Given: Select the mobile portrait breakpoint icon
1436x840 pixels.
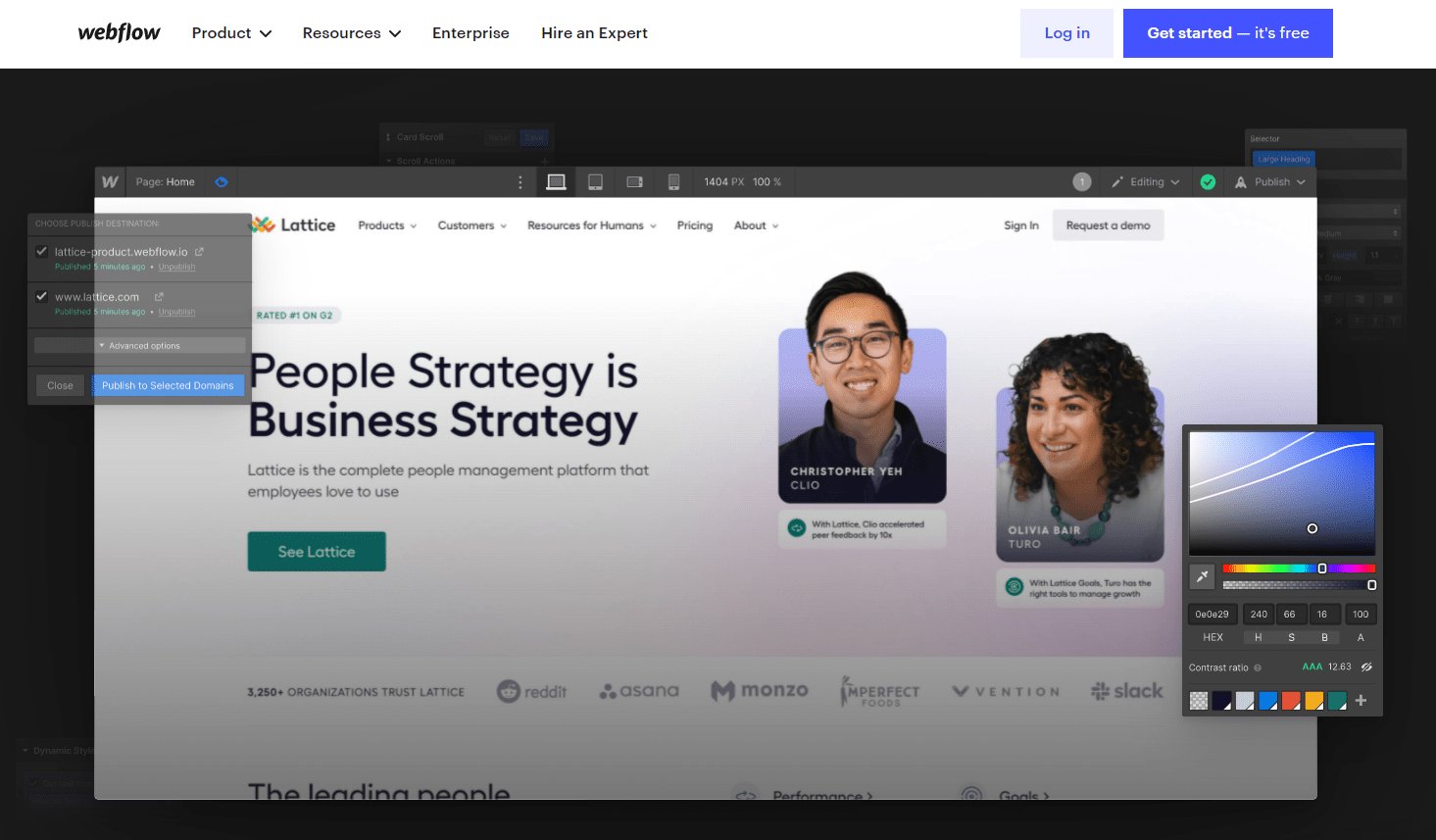Looking at the screenshot, I should click(x=673, y=182).
